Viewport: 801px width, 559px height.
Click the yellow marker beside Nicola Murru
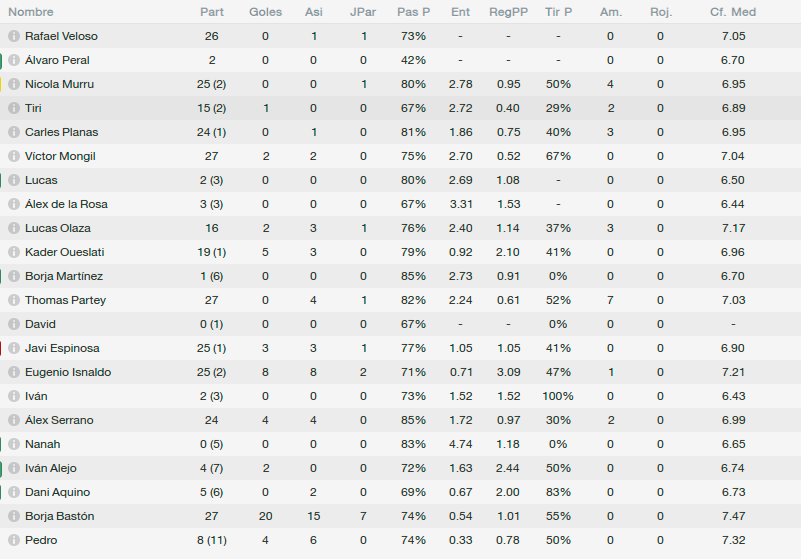pyautogui.click(x=1, y=84)
